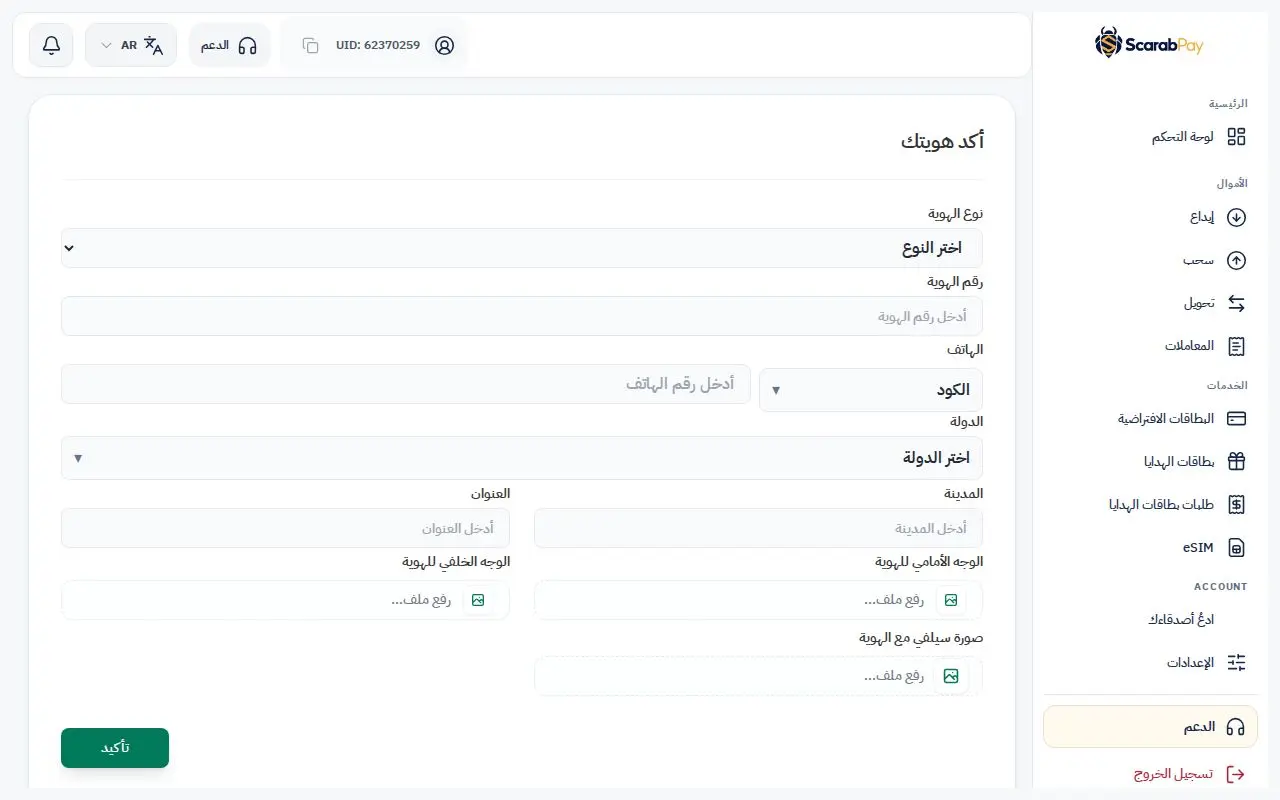Click the virtual cards icon
This screenshot has width=1280, height=800.
tap(1237, 419)
